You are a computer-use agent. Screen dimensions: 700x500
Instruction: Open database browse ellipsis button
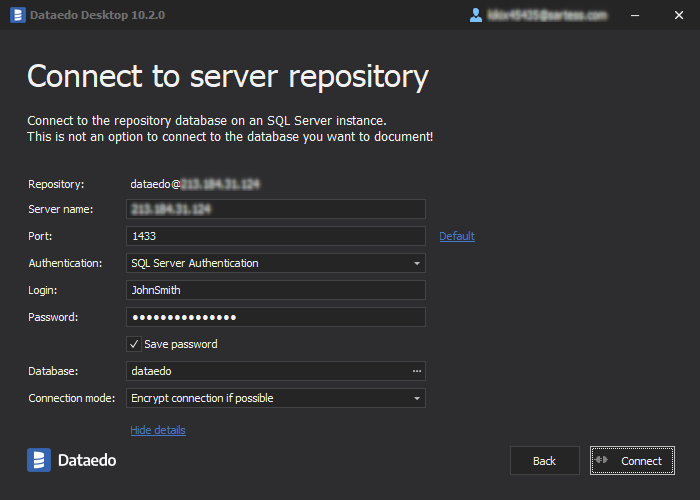[x=417, y=371]
